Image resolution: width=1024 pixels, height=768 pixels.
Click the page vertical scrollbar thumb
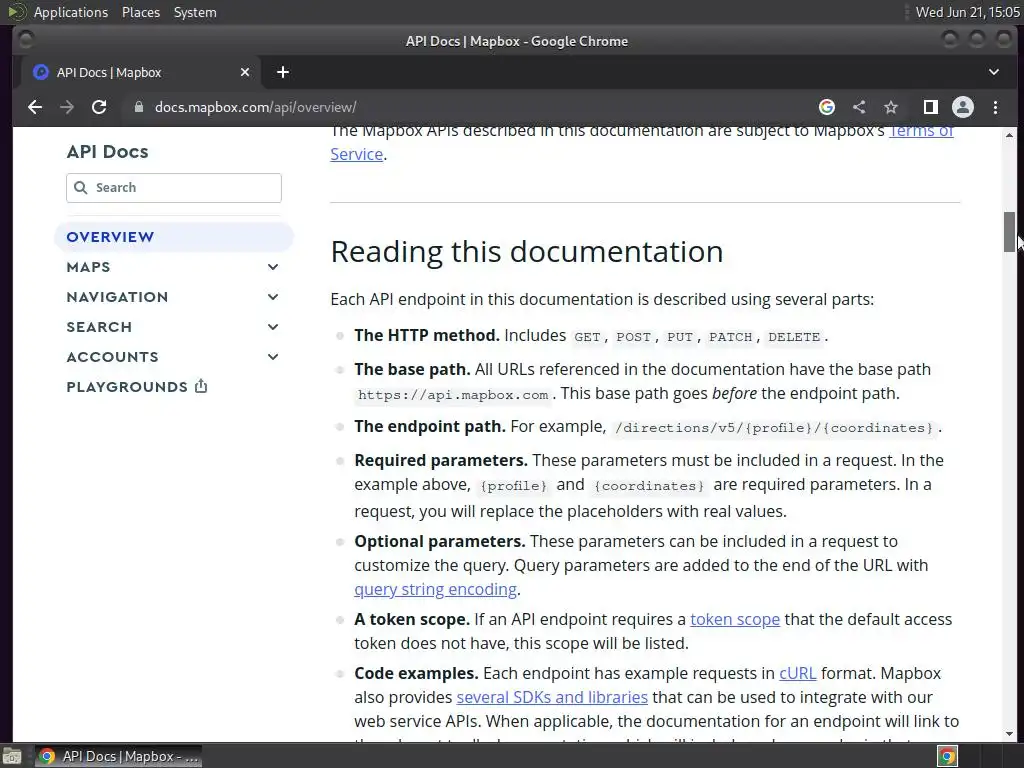(x=1010, y=231)
